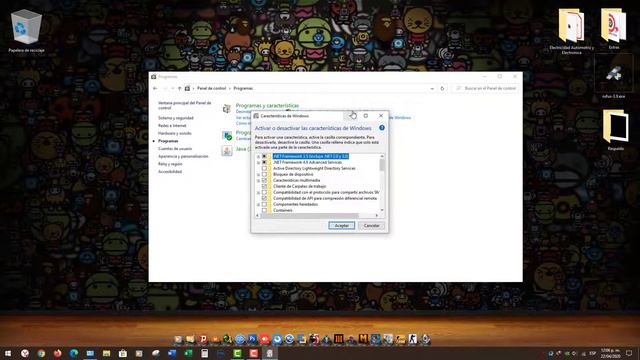Open Redes e Internet category
Screen dimensions: 640x360
pos(172,126)
